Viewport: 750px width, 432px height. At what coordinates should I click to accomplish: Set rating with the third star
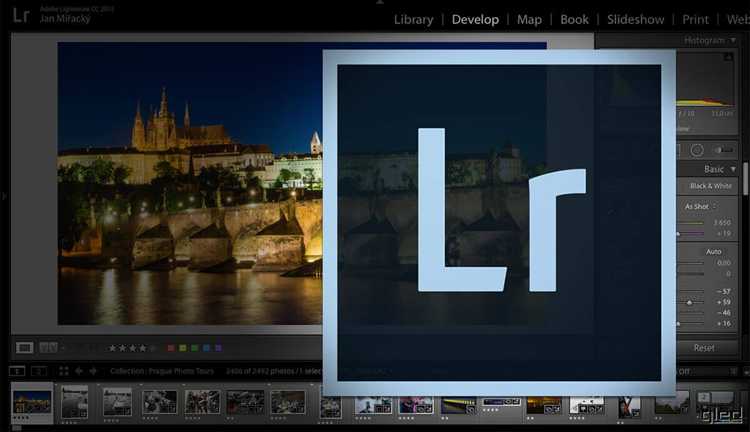click(132, 348)
